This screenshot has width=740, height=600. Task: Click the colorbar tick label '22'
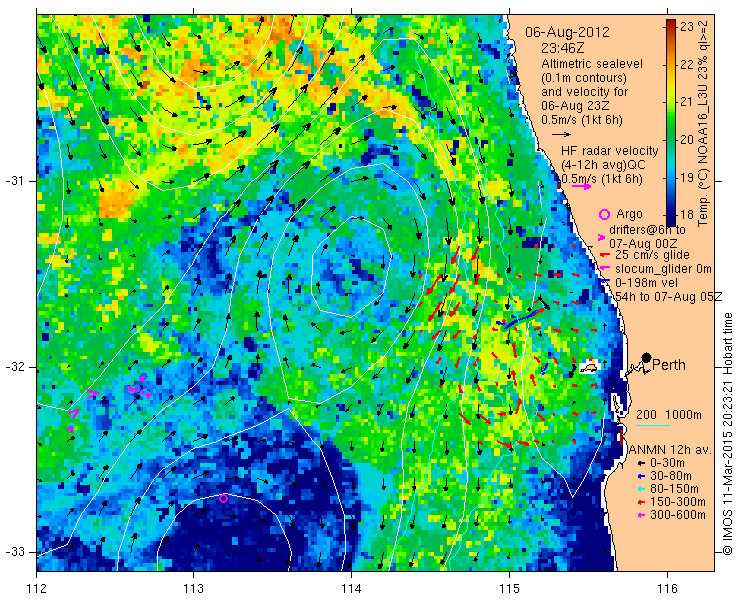click(x=687, y=65)
